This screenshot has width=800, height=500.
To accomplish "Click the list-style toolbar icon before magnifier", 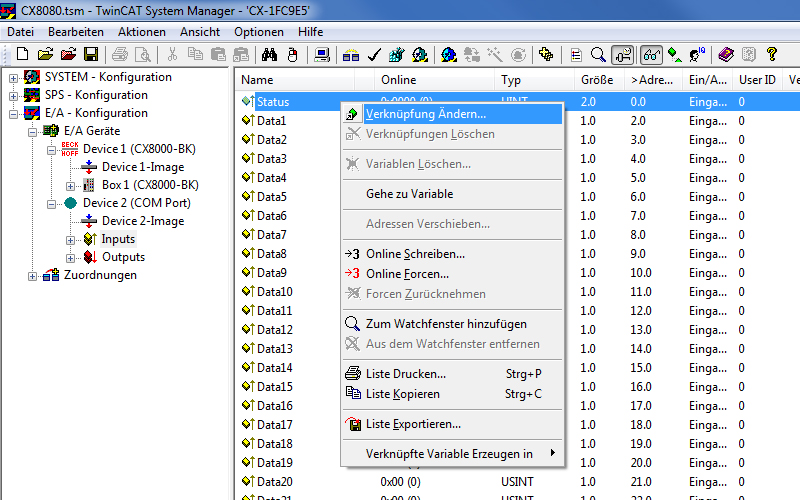I will 576,54.
